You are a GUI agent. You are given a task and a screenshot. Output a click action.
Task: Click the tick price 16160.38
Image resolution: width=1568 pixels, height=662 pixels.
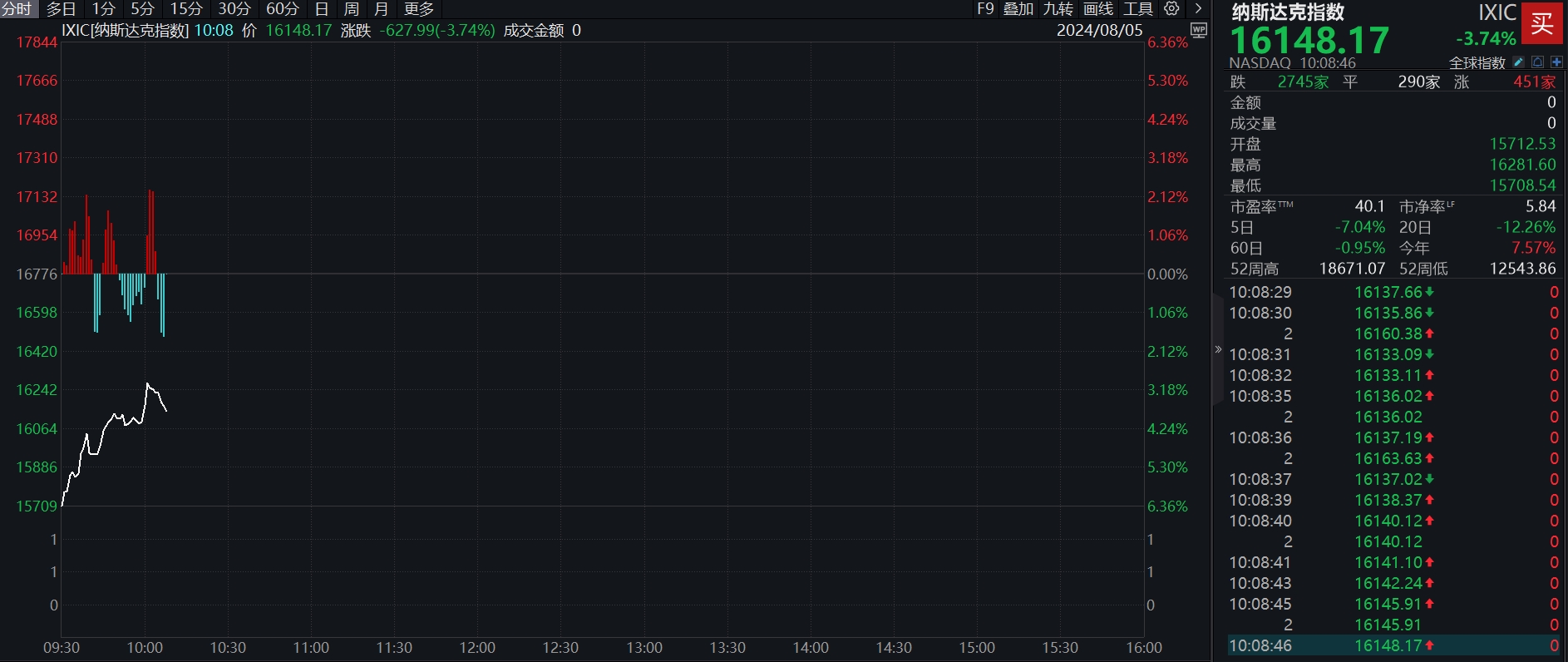tap(1388, 333)
